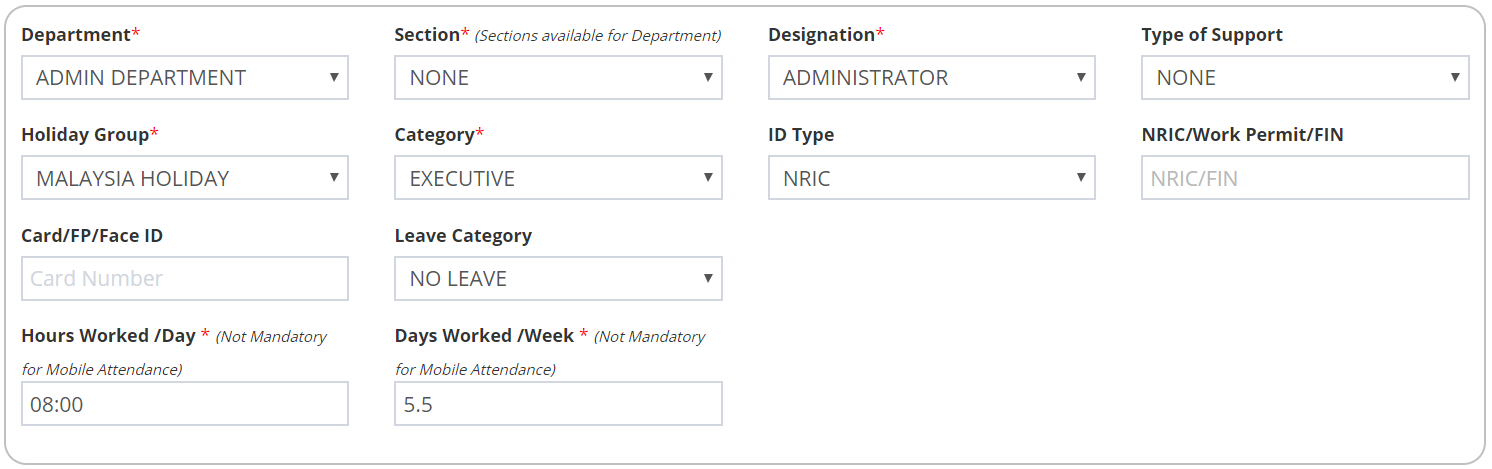Click the arrow on Type of Support dropdown

1455,77
